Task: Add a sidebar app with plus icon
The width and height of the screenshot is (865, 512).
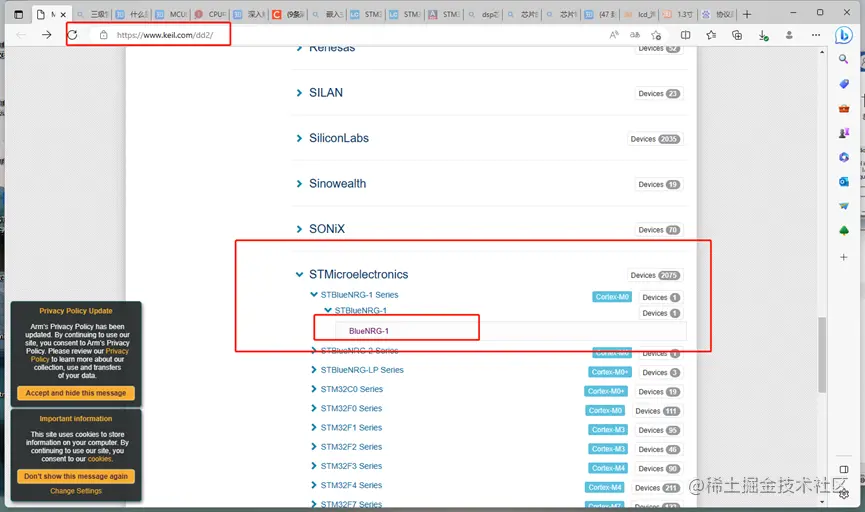Action: pos(843,257)
